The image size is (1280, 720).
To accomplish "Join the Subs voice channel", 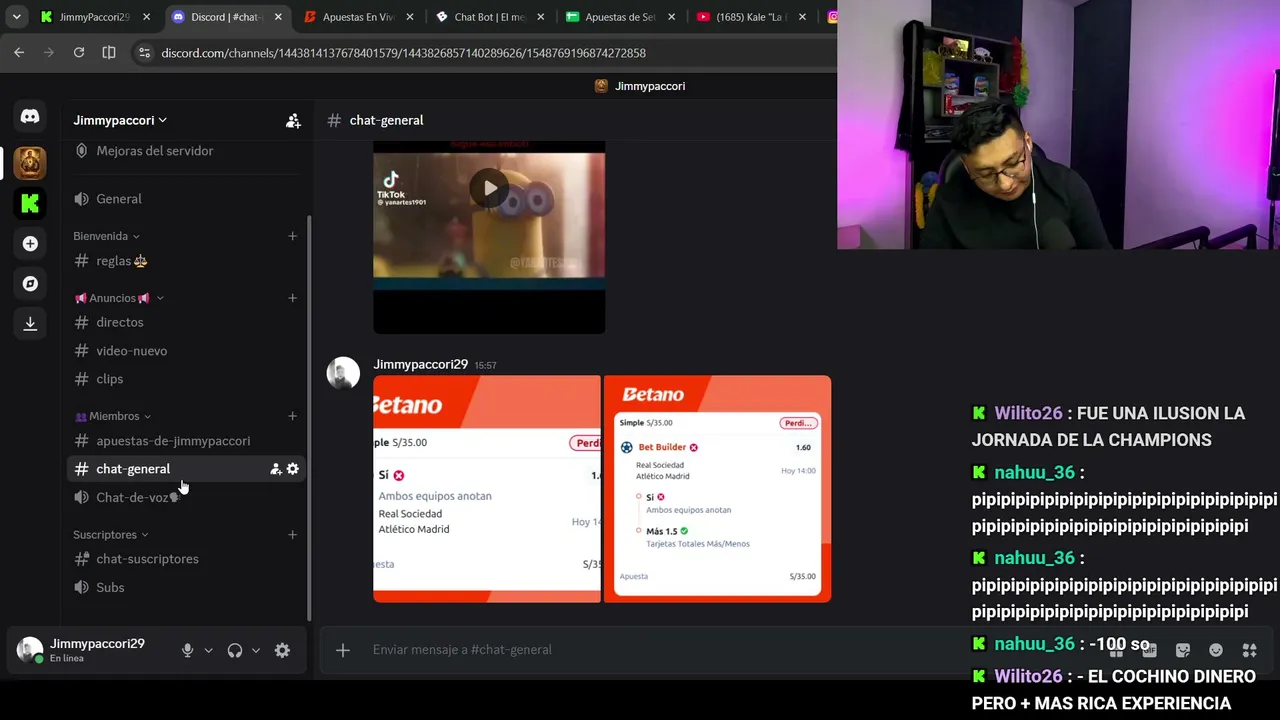I will click(x=186, y=588).
